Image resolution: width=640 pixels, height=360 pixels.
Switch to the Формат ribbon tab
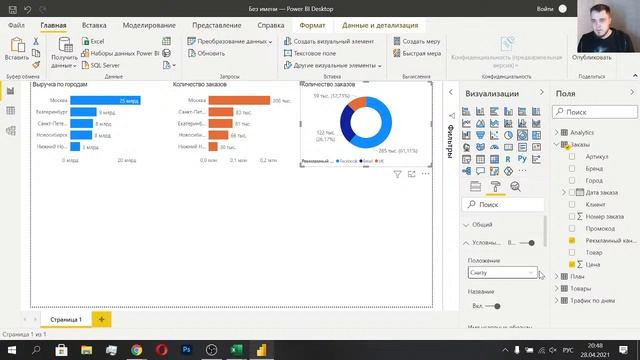coord(312,25)
